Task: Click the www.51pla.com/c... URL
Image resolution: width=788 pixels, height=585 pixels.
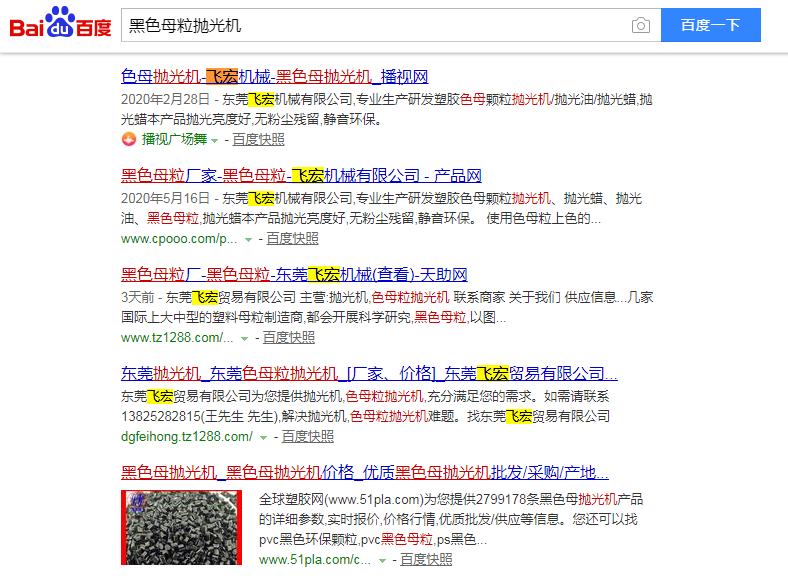Action: [315, 560]
